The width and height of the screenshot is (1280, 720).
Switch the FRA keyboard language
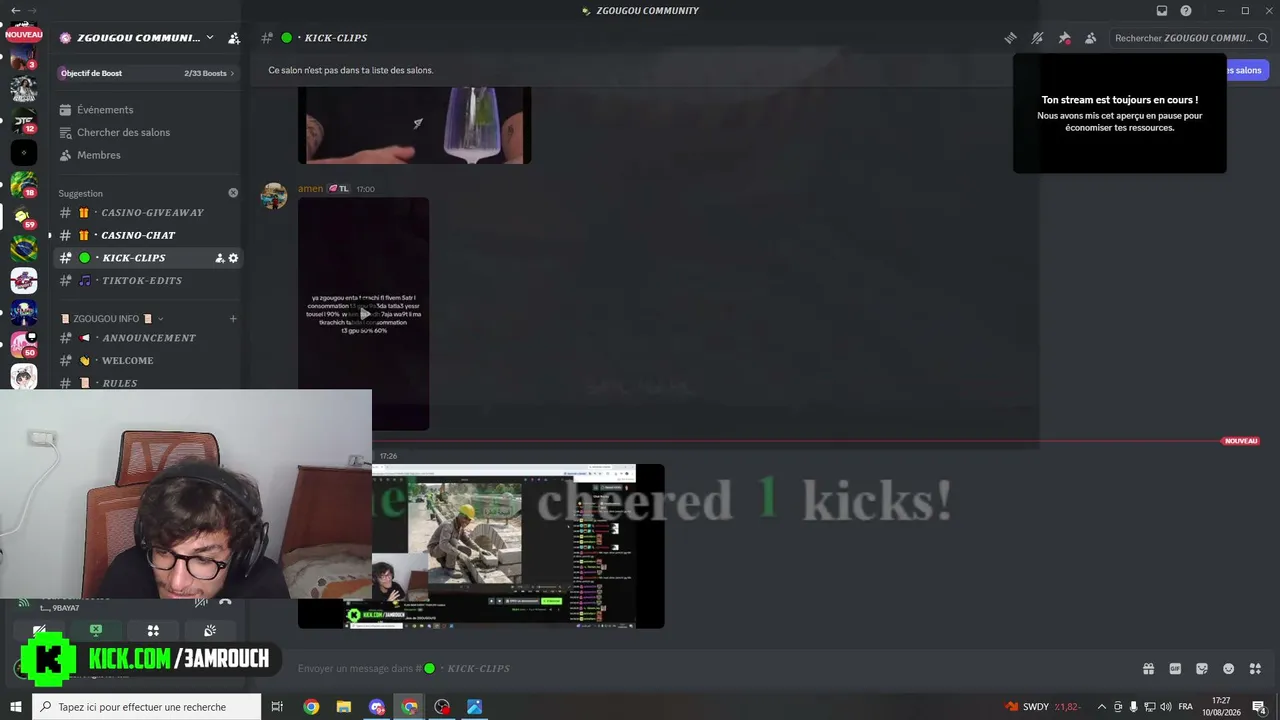(1186, 707)
